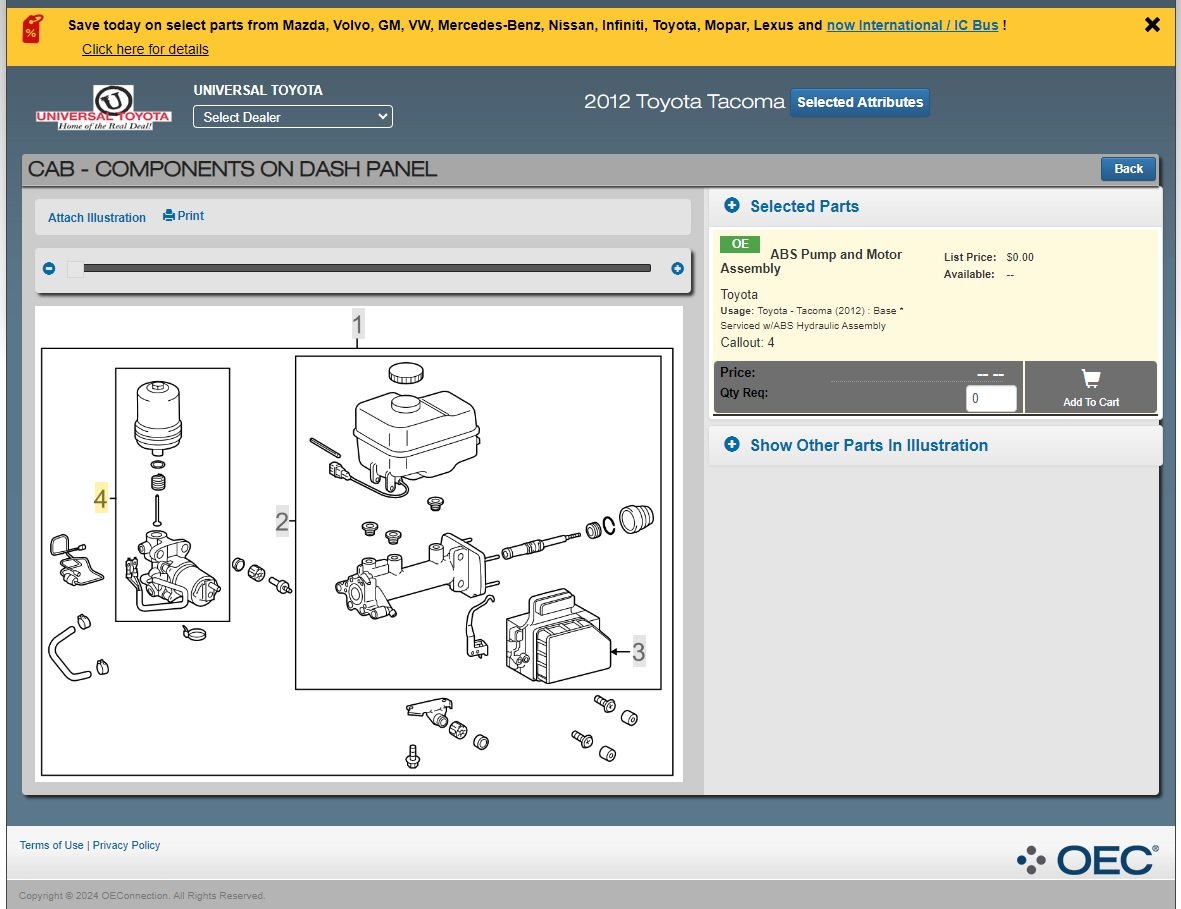Screen dimensions: 1181x909
Task: Select callout 3 in the diagram
Action: click(638, 651)
